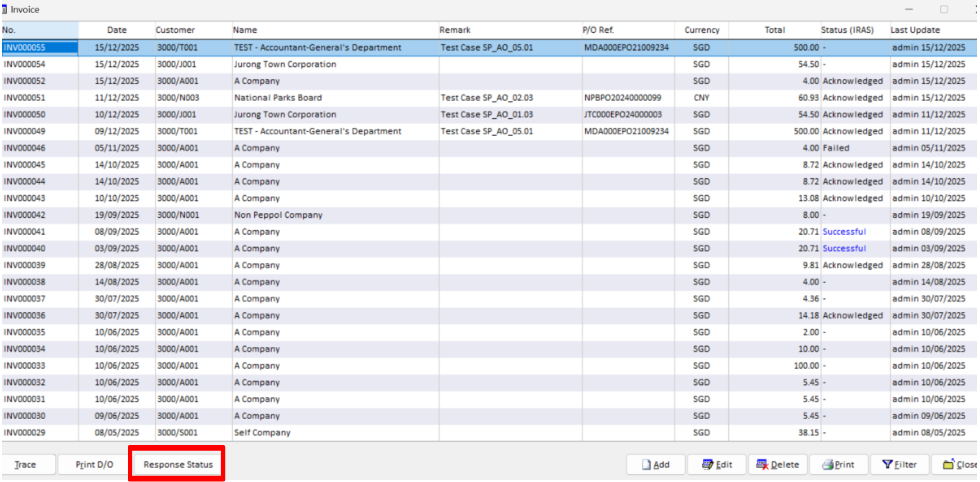Click the 38.15 total cell
Image resolution: width=980 pixels, height=482 pixels.
click(x=774, y=433)
